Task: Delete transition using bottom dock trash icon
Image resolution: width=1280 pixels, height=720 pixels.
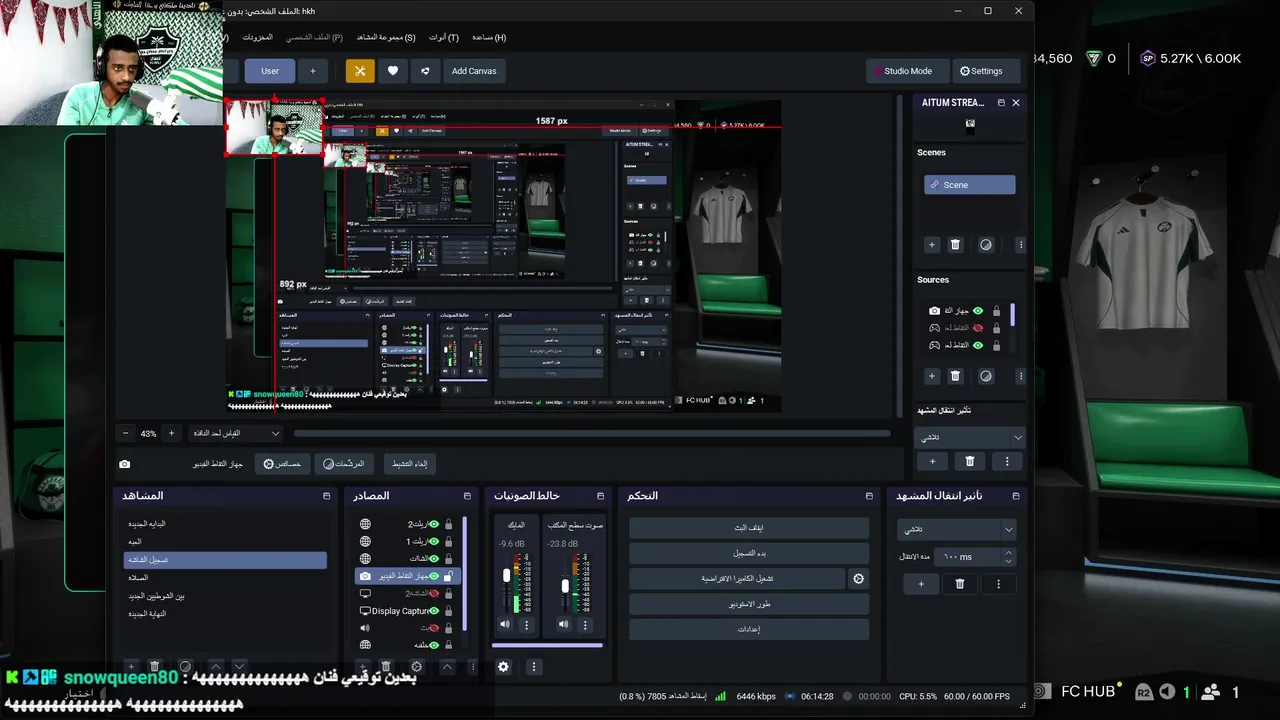Action: tap(960, 584)
